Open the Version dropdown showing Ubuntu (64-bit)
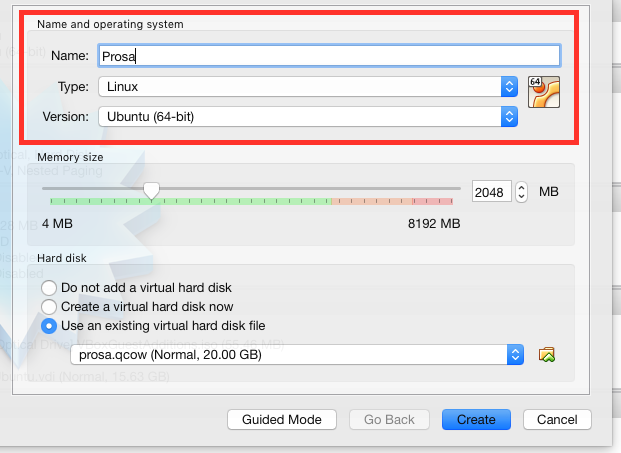 308,116
